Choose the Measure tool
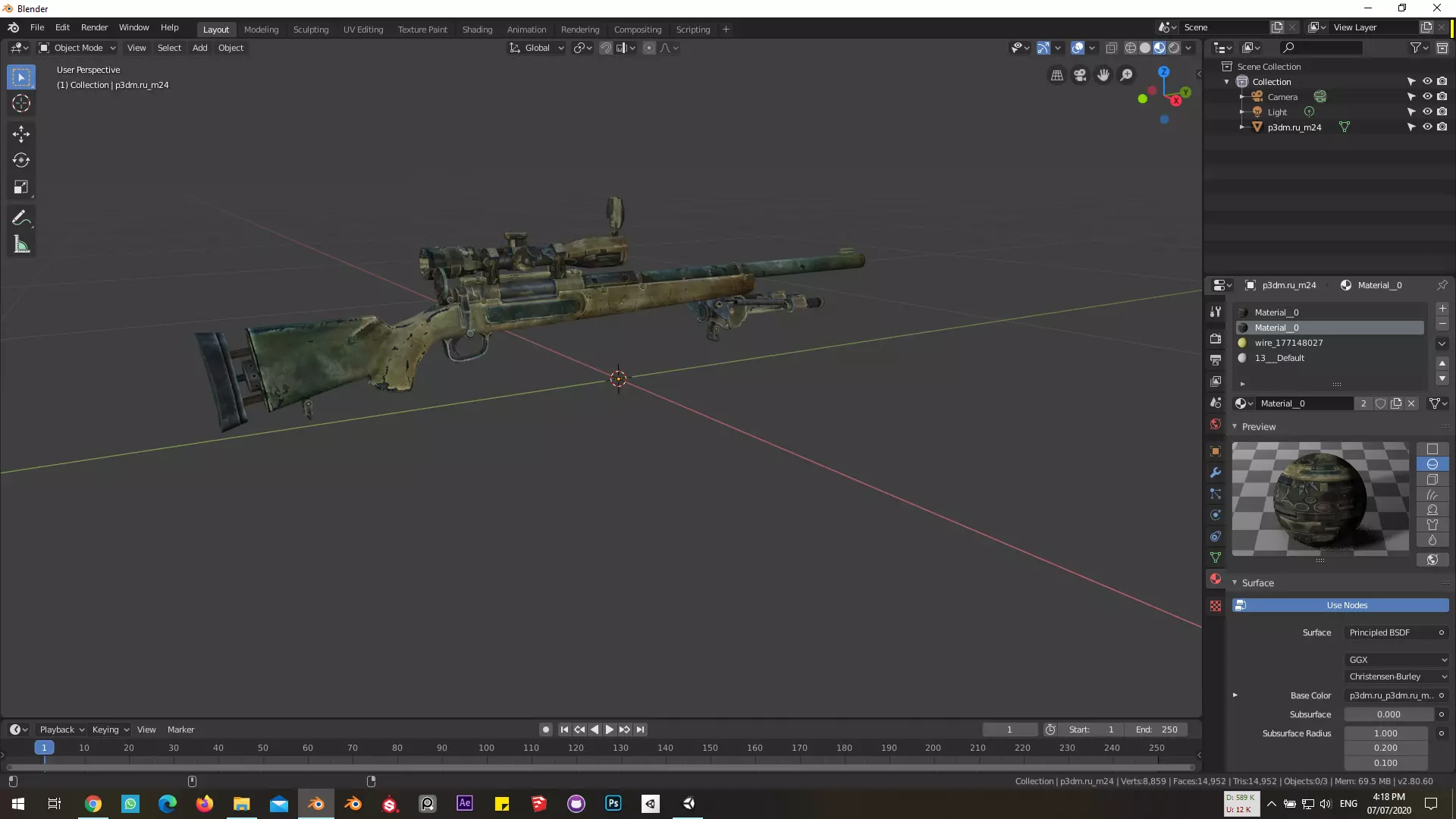This screenshot has height=819, width=1456. (x=21, y=245)
